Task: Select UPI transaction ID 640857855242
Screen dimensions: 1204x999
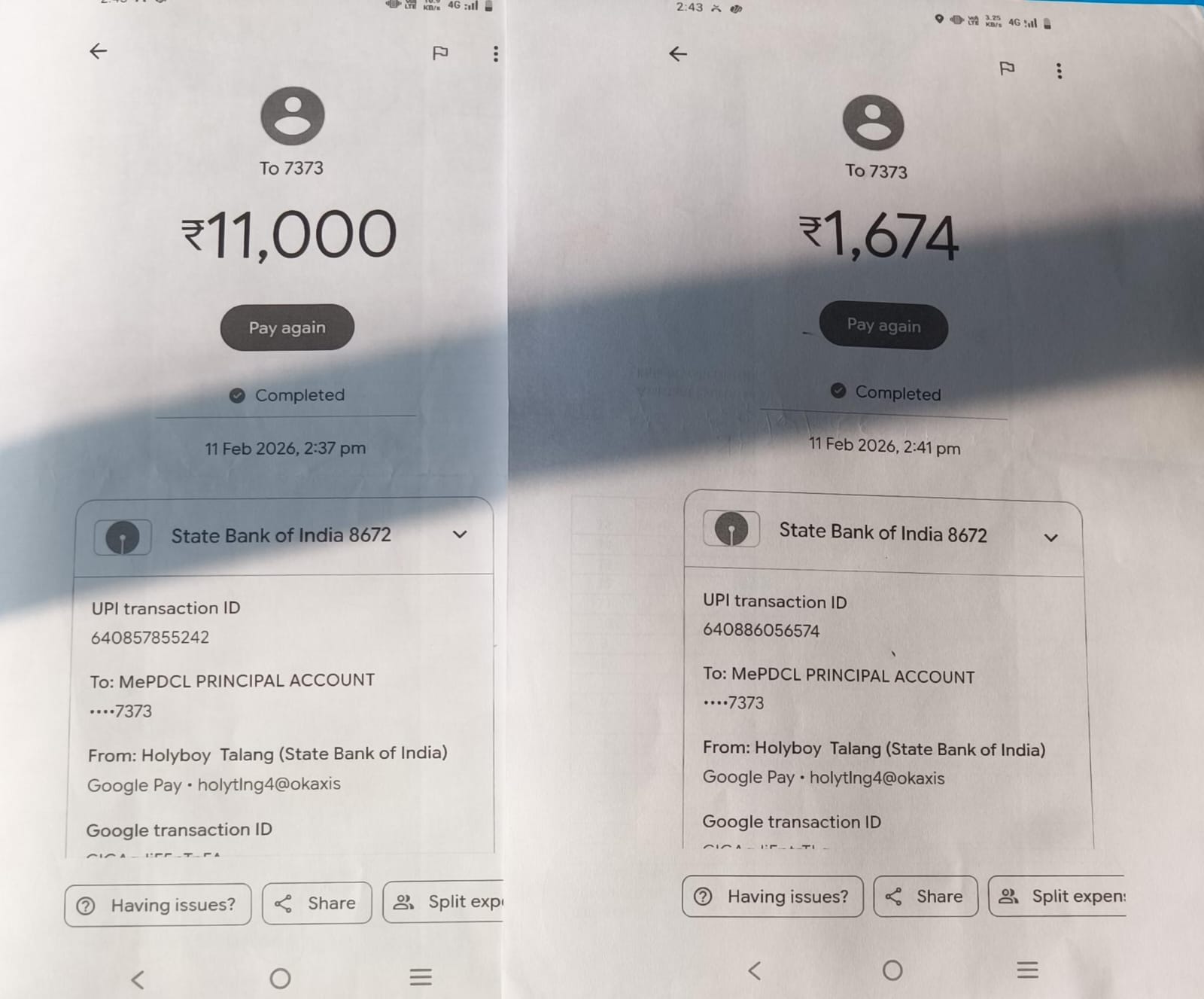Action: coord(150,638)
